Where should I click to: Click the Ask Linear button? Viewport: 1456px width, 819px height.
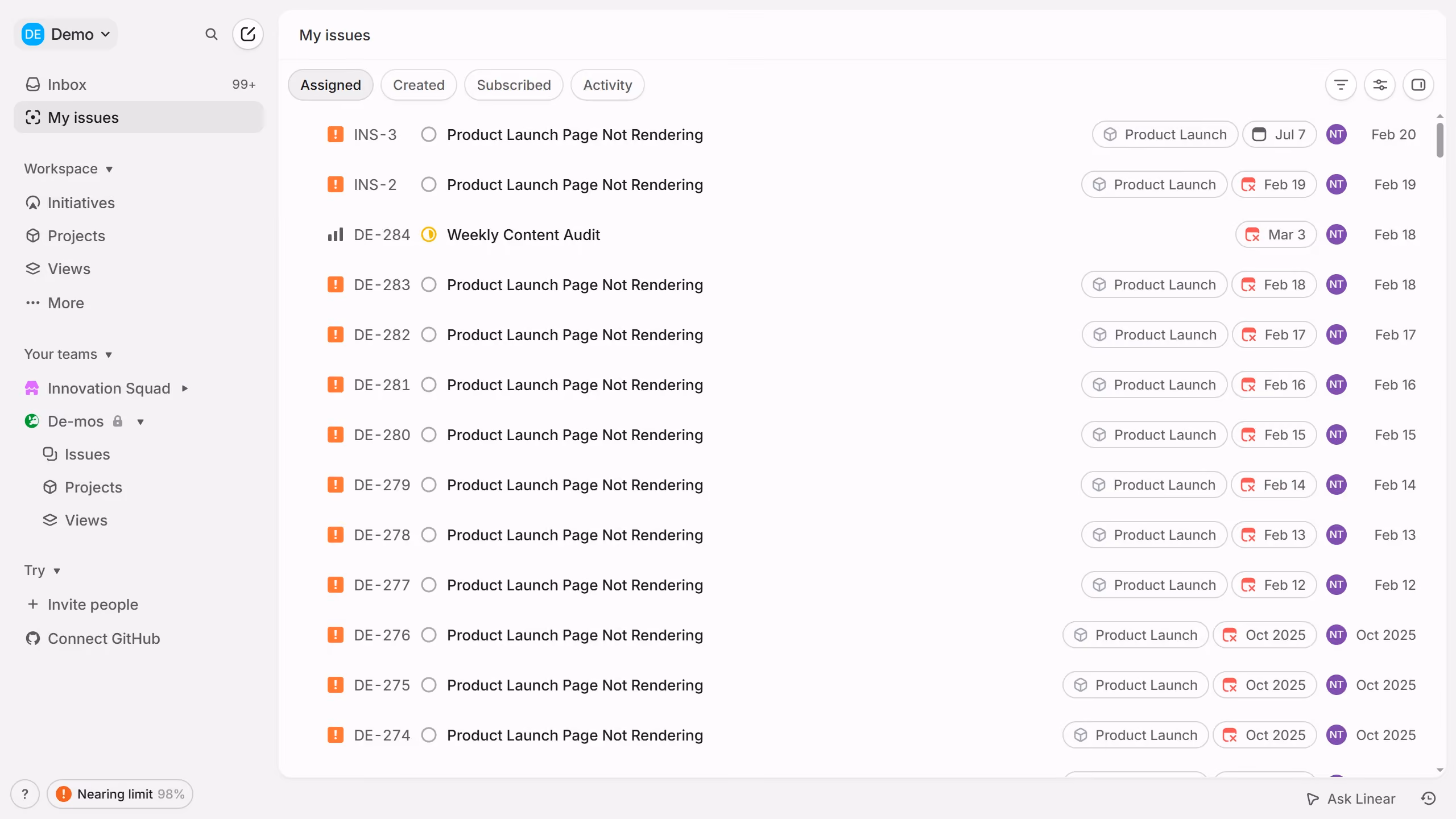tap(1351, 799)
